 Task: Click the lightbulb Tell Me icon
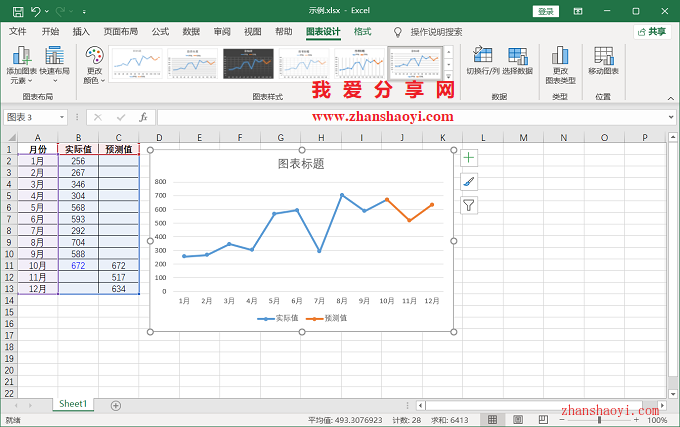pos(397,32)
